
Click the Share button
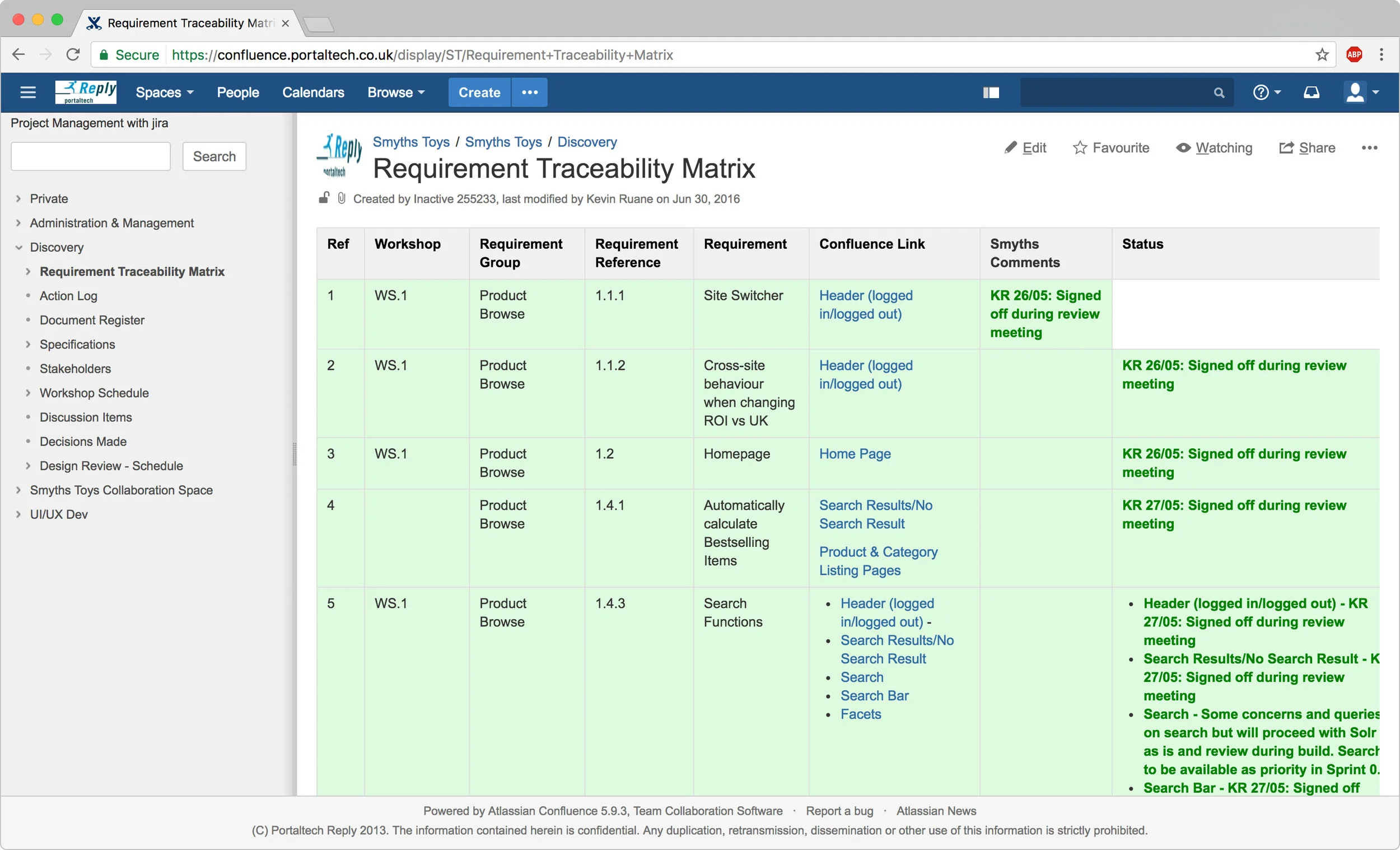tap(1308, 148)
